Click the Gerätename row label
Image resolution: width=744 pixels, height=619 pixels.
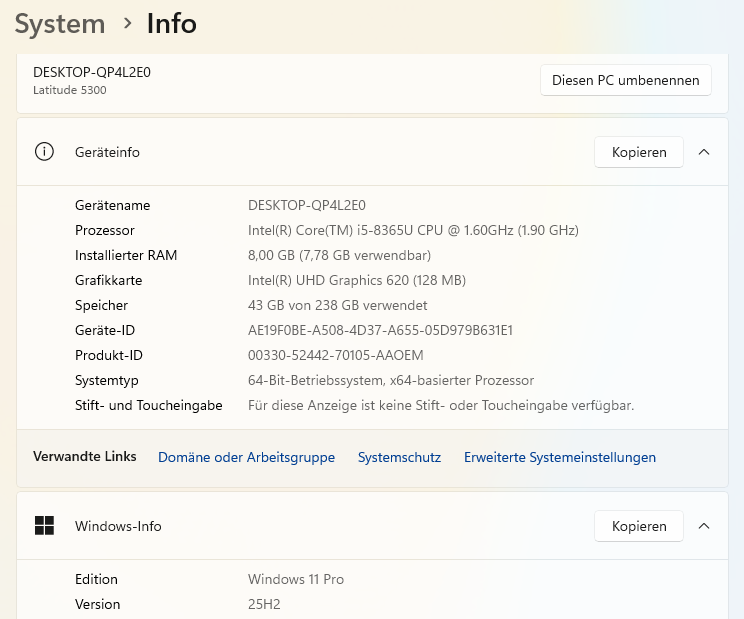(x=112, y=205)
